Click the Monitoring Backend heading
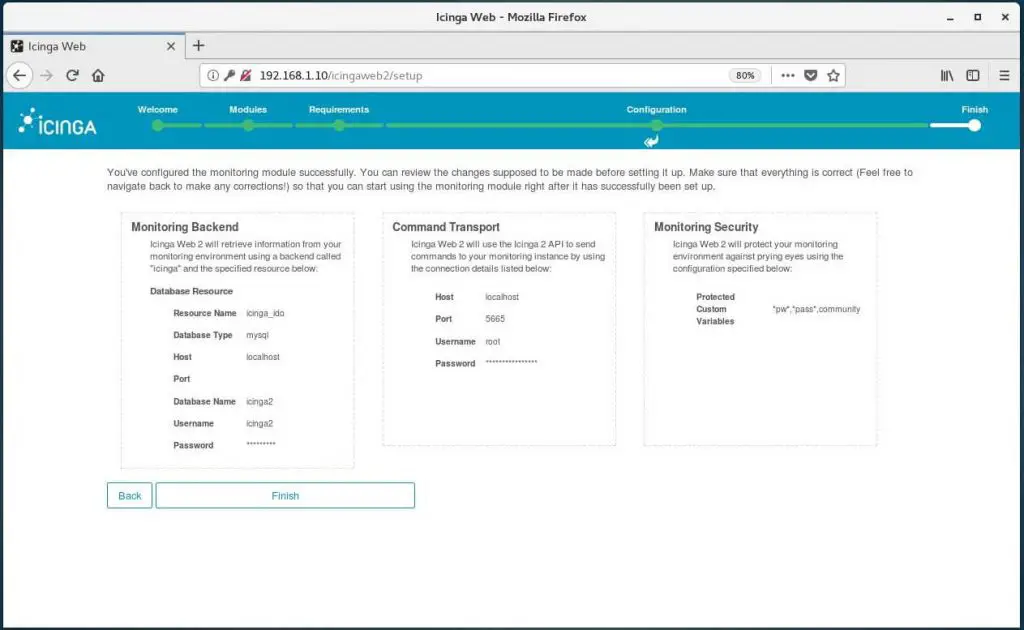The height and width of the screenshot is (630, 1024). point(185,227)
